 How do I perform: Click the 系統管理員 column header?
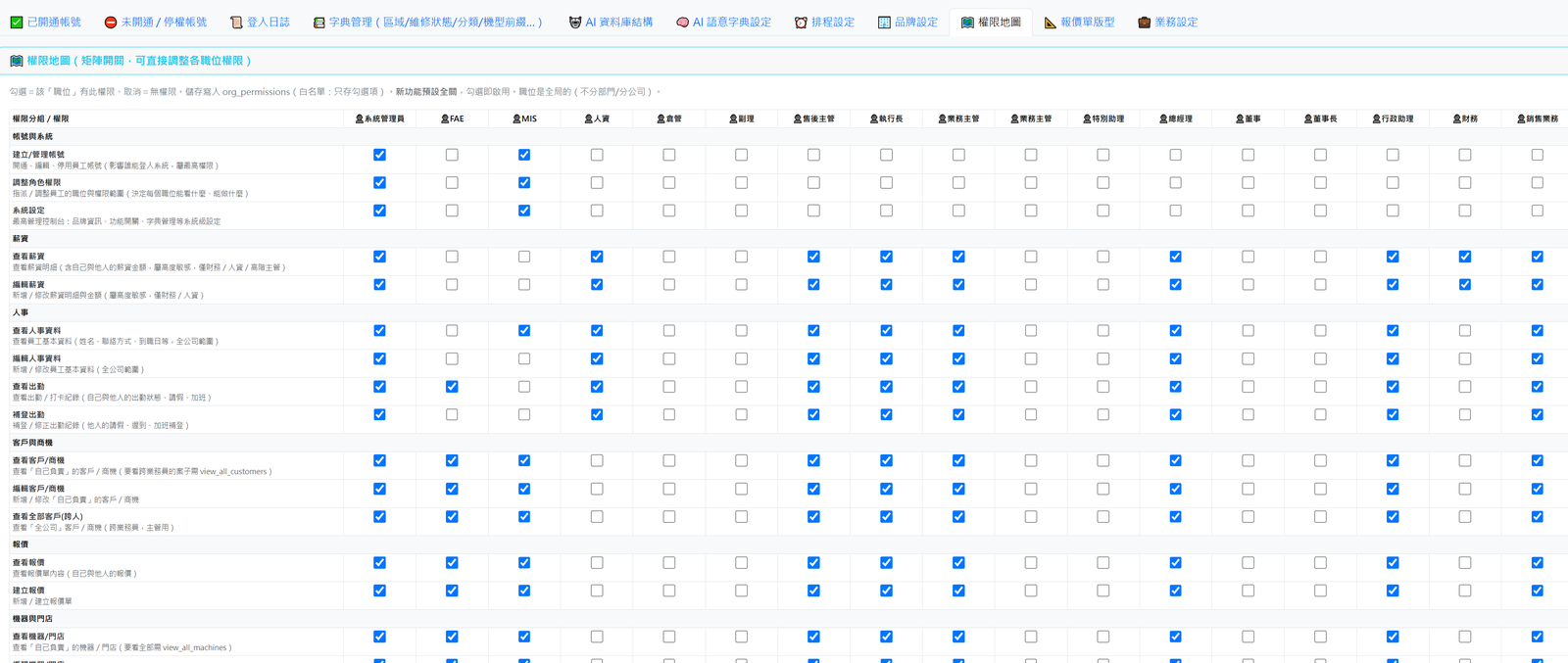point(379,118)
